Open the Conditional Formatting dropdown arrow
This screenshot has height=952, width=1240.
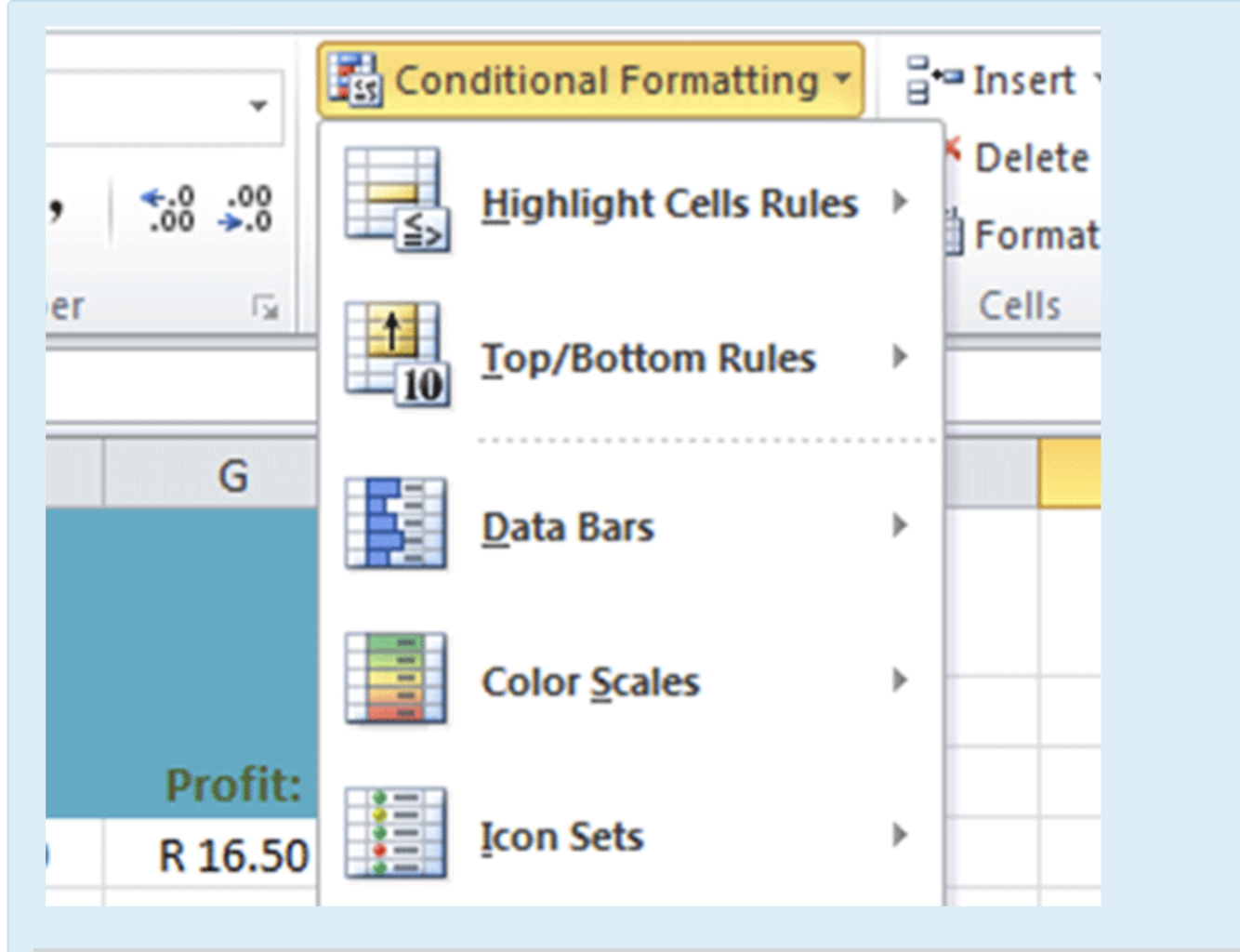click(x=841, y=79)
